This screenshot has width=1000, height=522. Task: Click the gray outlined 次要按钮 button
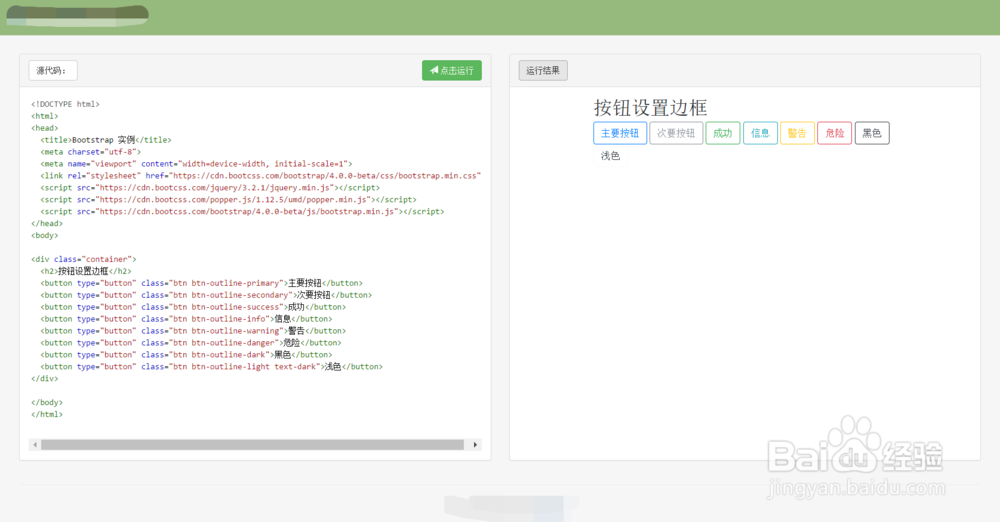pos(676,133)
